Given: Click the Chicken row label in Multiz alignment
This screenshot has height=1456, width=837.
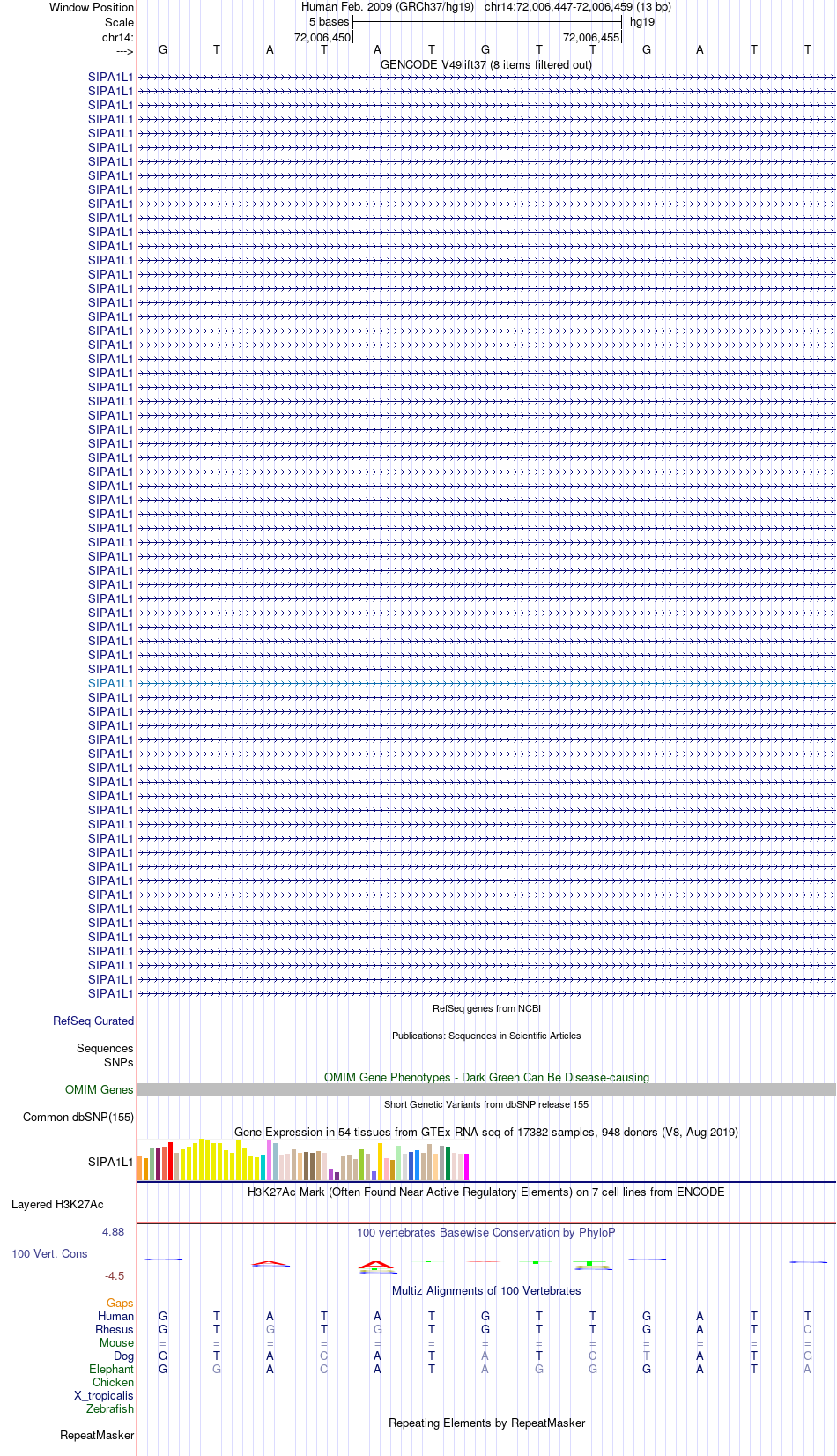Looking at the screenshot, I should [x=113, y=1382].
